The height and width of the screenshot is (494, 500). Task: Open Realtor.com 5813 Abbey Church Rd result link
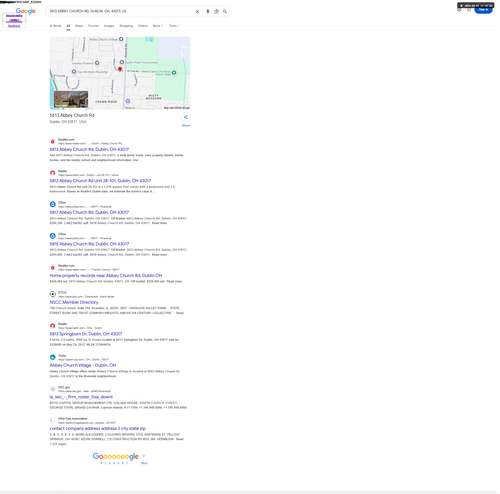click(89, 149)
